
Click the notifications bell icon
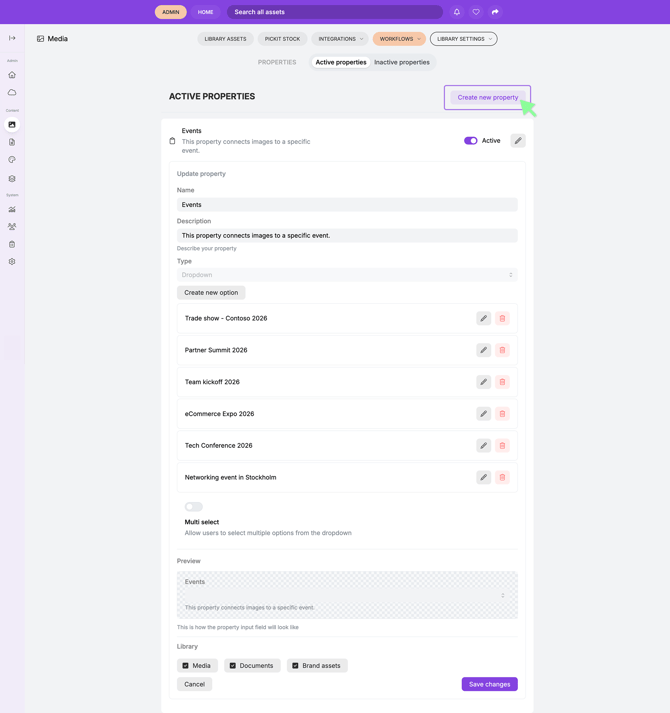pos(457,12)
